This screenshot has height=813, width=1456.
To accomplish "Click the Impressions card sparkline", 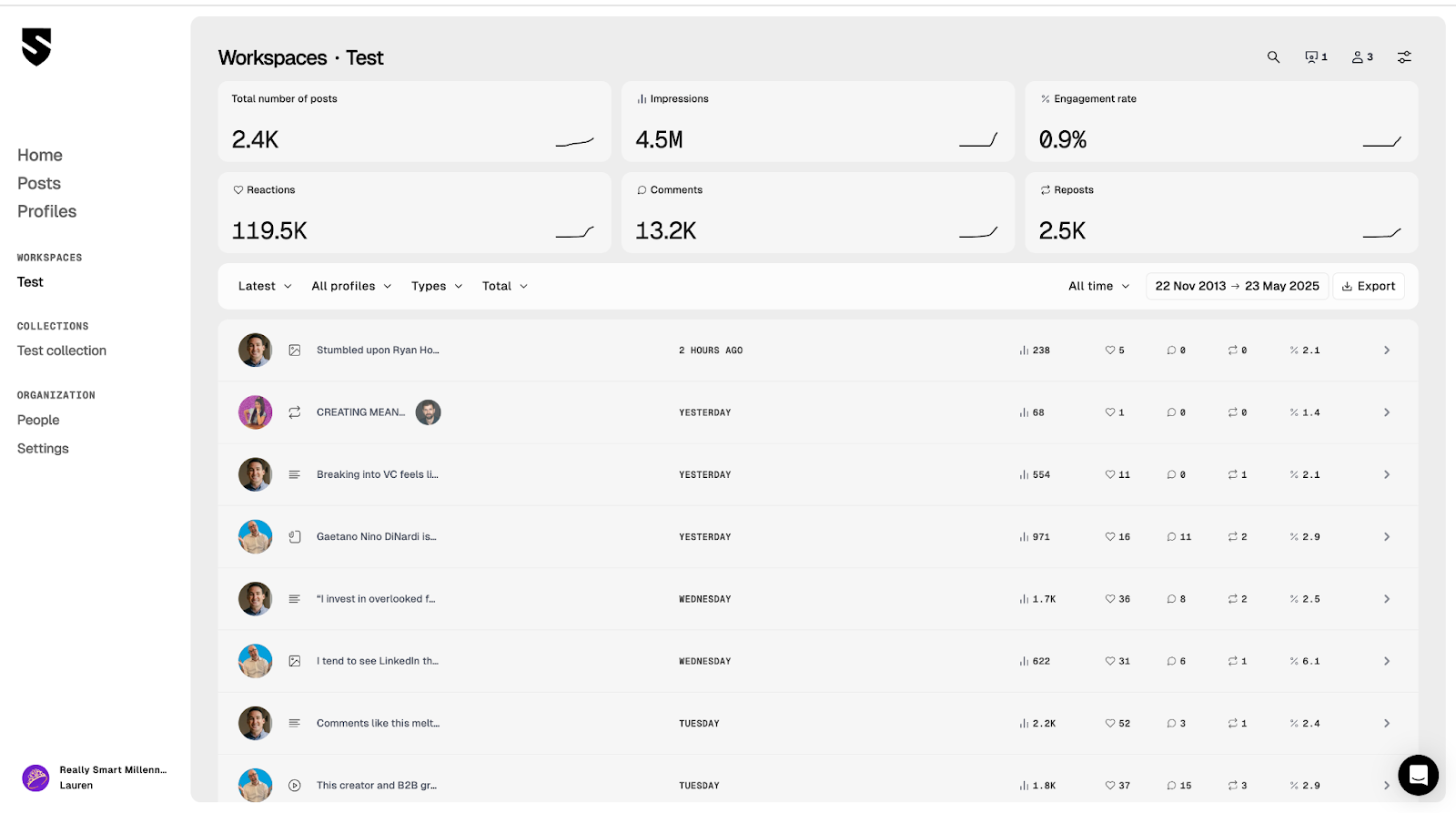I will 978,140.
